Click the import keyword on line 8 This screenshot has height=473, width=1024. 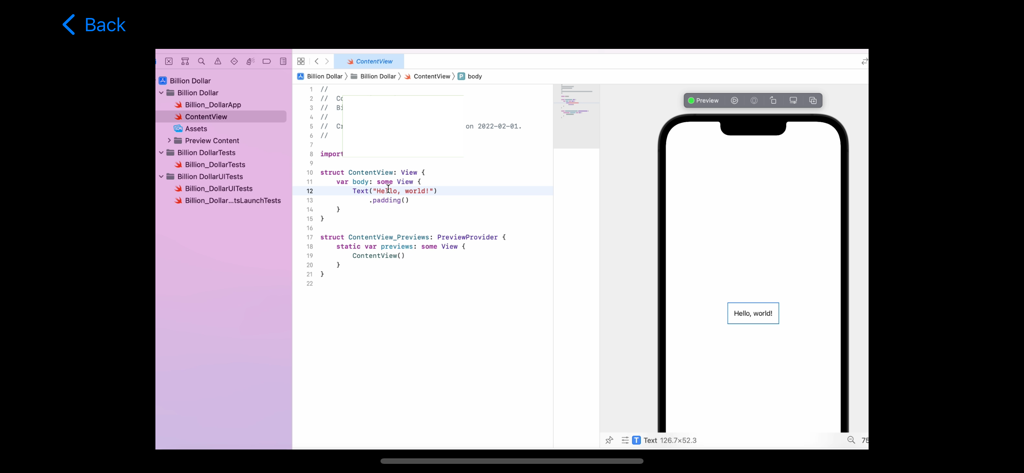point(332,154)
